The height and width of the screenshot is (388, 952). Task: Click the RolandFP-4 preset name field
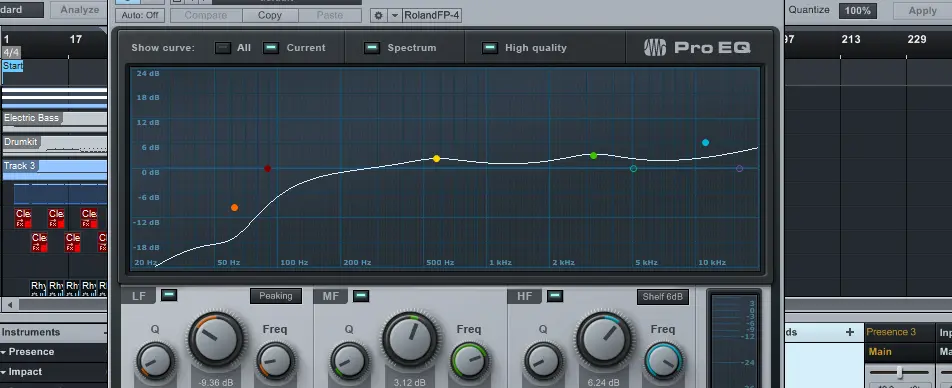point(432,16)
